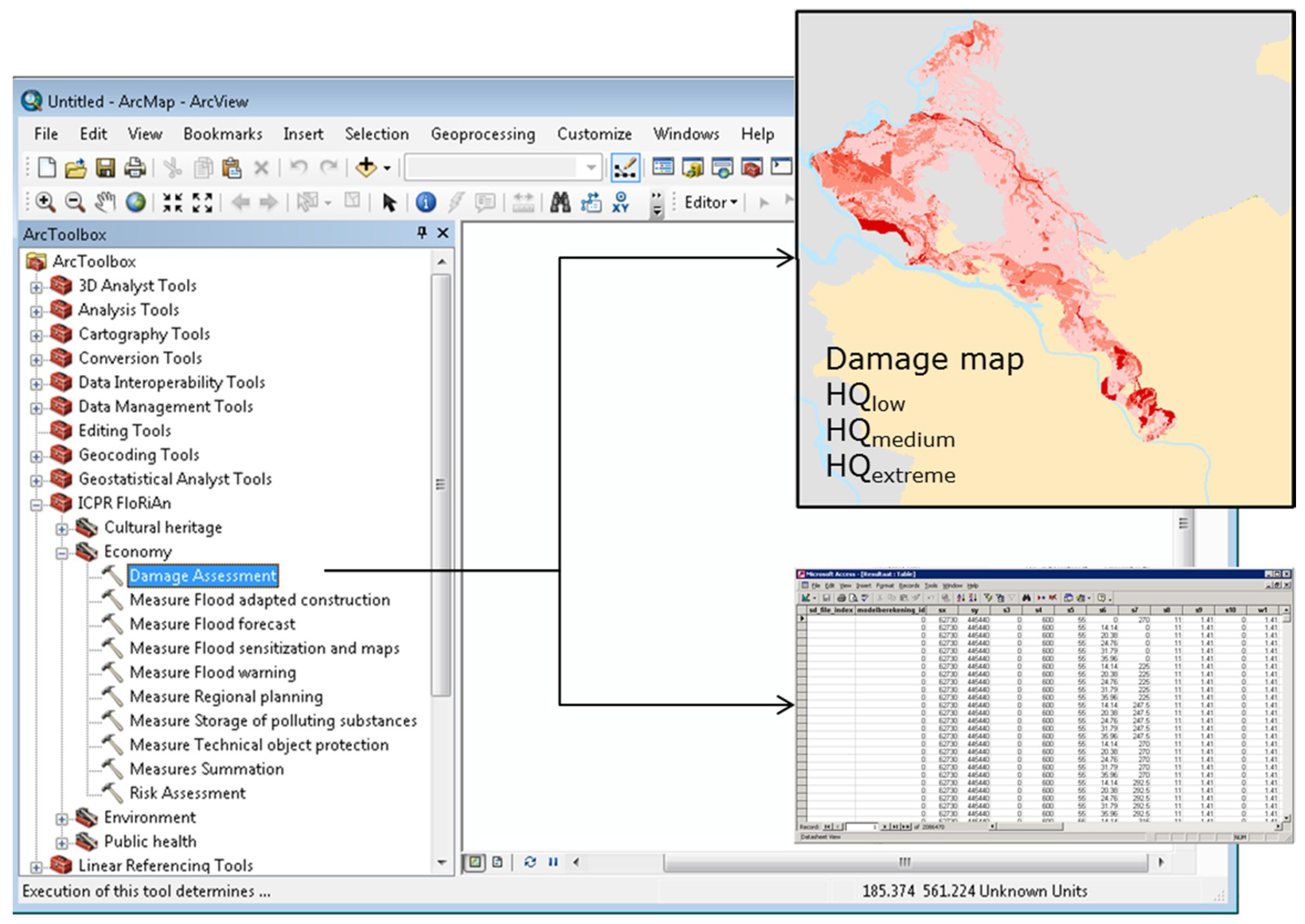Click the Delete X icon
The image size is (1305, 924).
pos(261,168)
